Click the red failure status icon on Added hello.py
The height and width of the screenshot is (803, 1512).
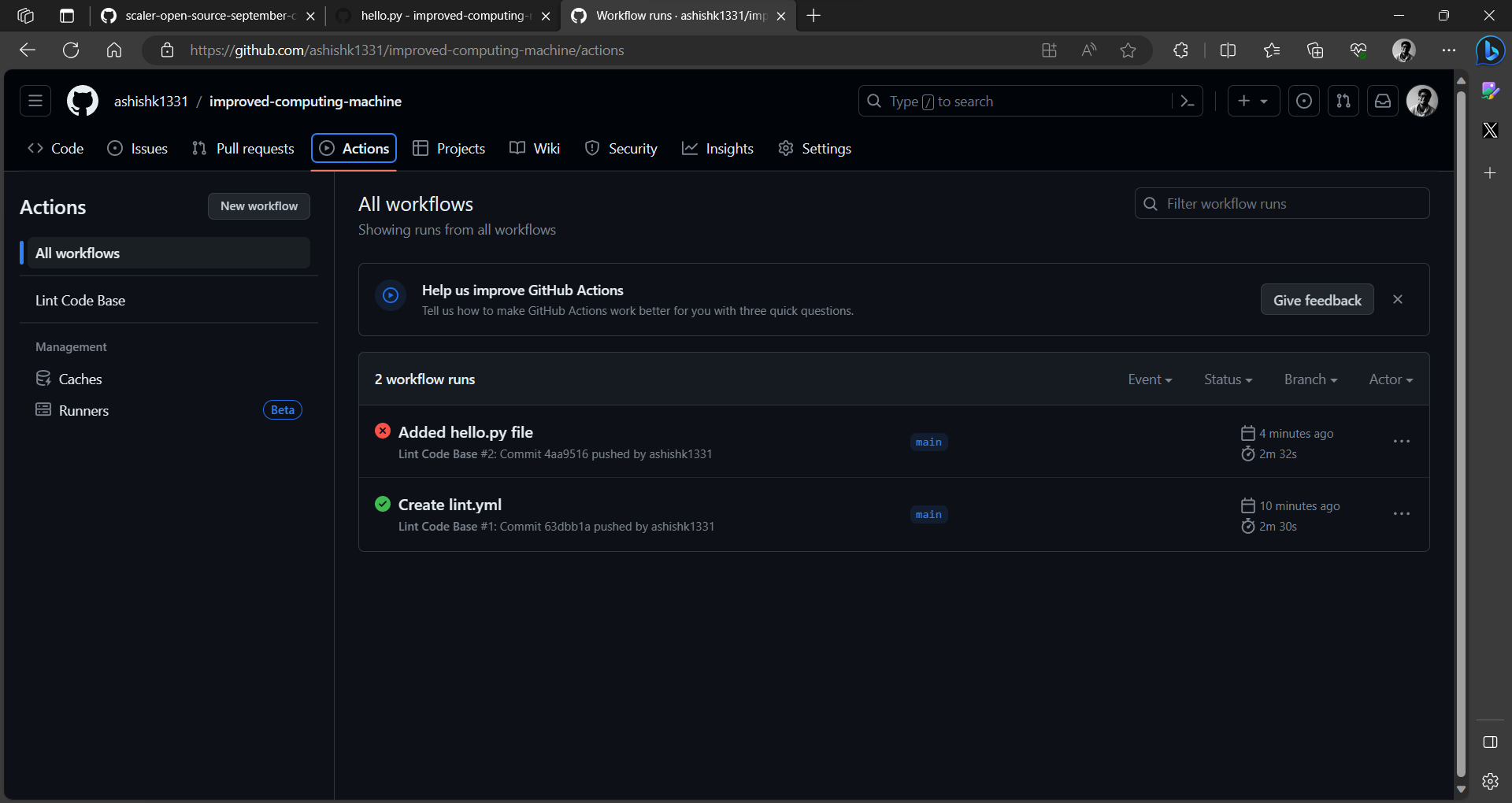coord(383,431)
